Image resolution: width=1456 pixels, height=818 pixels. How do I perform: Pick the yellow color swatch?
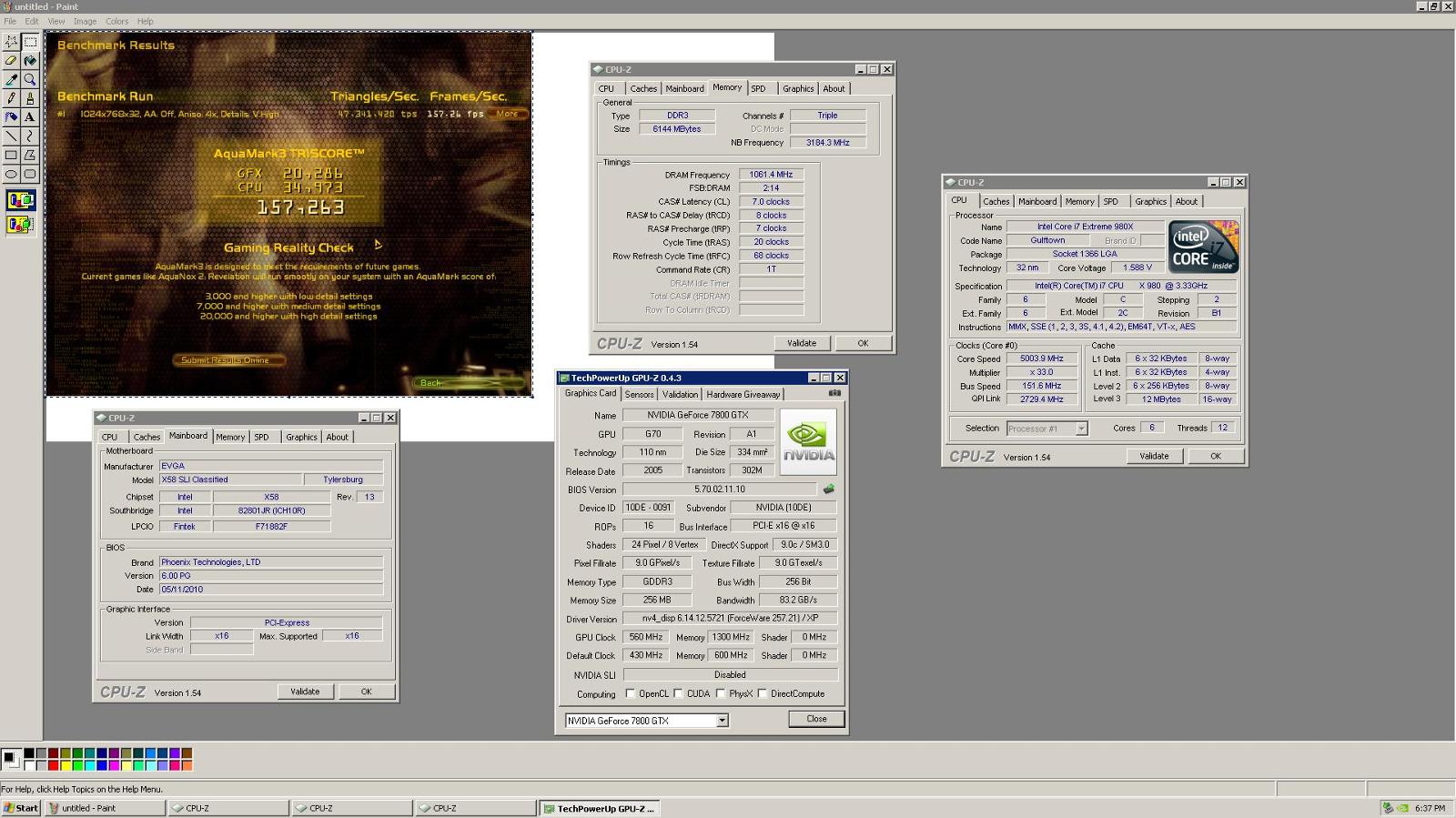65,765
